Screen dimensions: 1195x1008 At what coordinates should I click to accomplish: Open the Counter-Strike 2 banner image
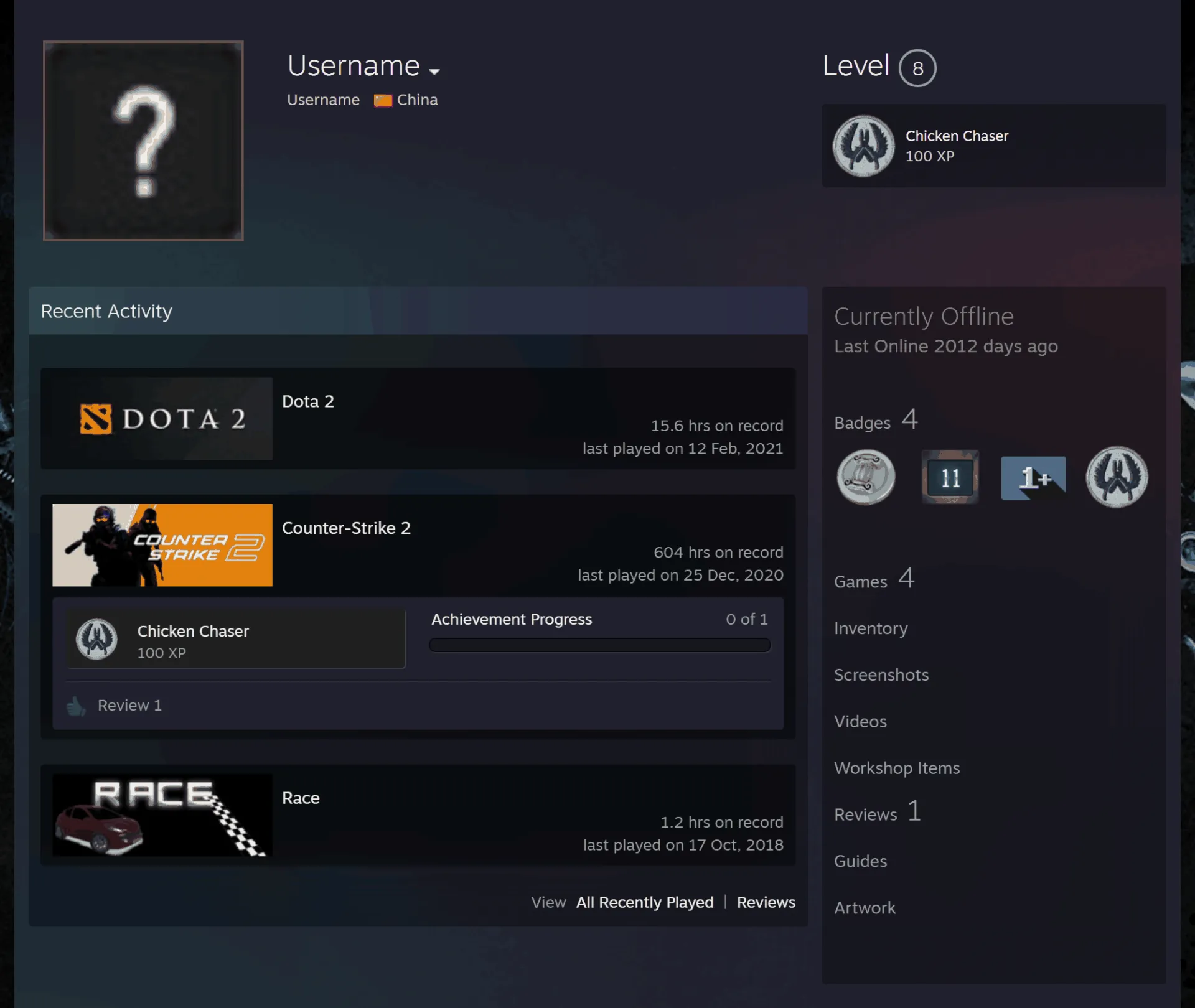coord(162,545)
